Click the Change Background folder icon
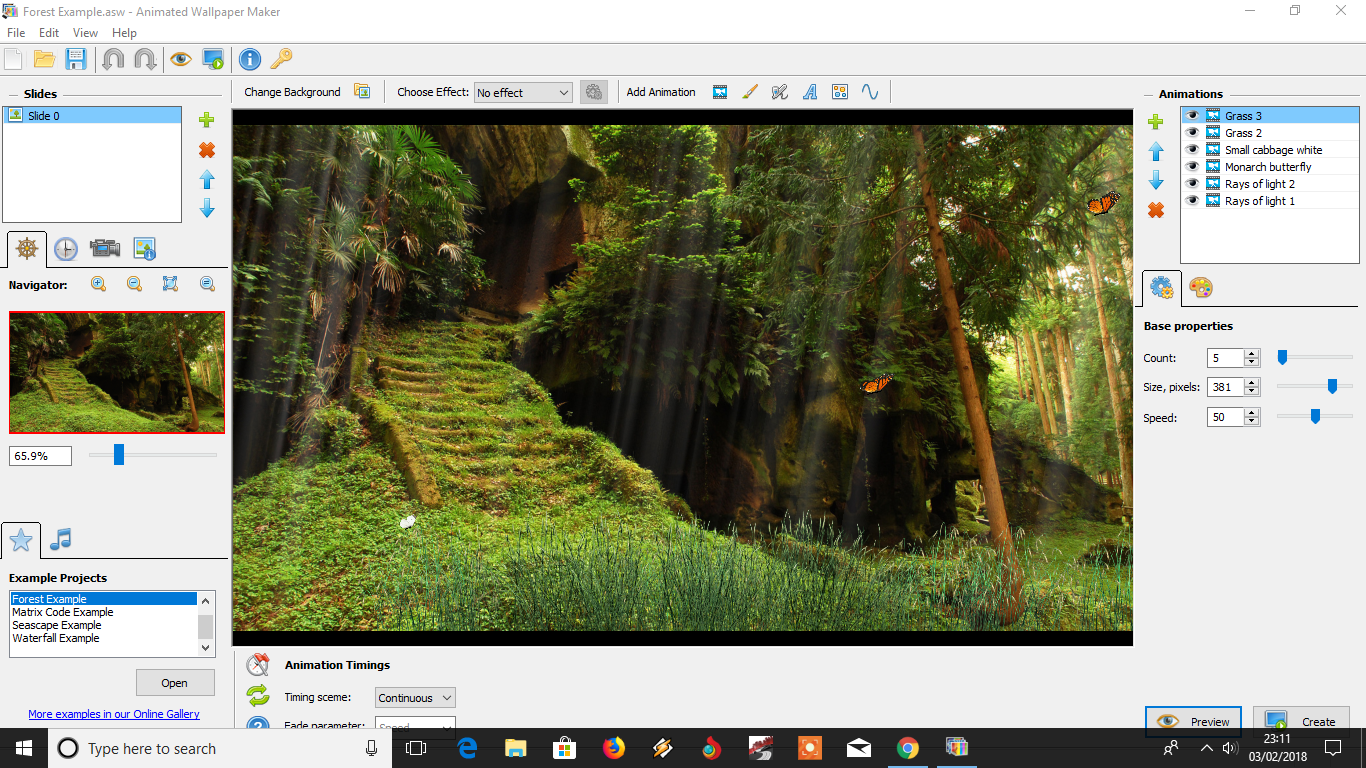The height and width of the screenshot is (768, 1366). (364, 91)
